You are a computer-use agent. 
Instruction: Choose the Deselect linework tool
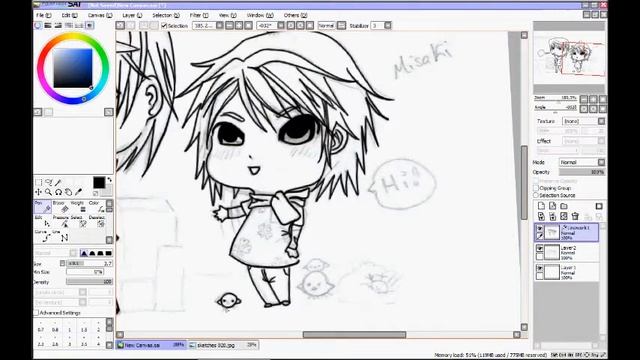[x=96, y=222]
